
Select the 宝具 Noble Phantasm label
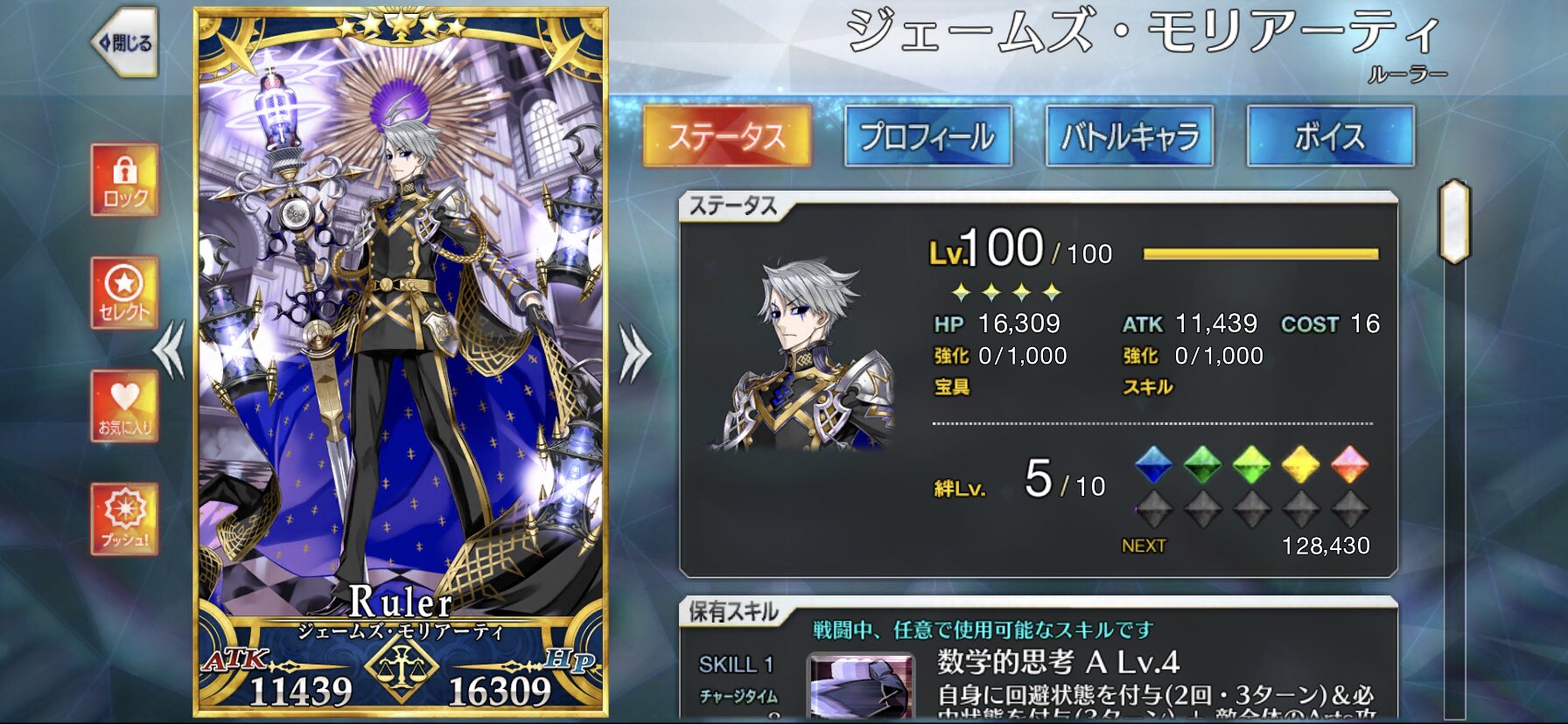pyautogui.click(x=952, y=386)
